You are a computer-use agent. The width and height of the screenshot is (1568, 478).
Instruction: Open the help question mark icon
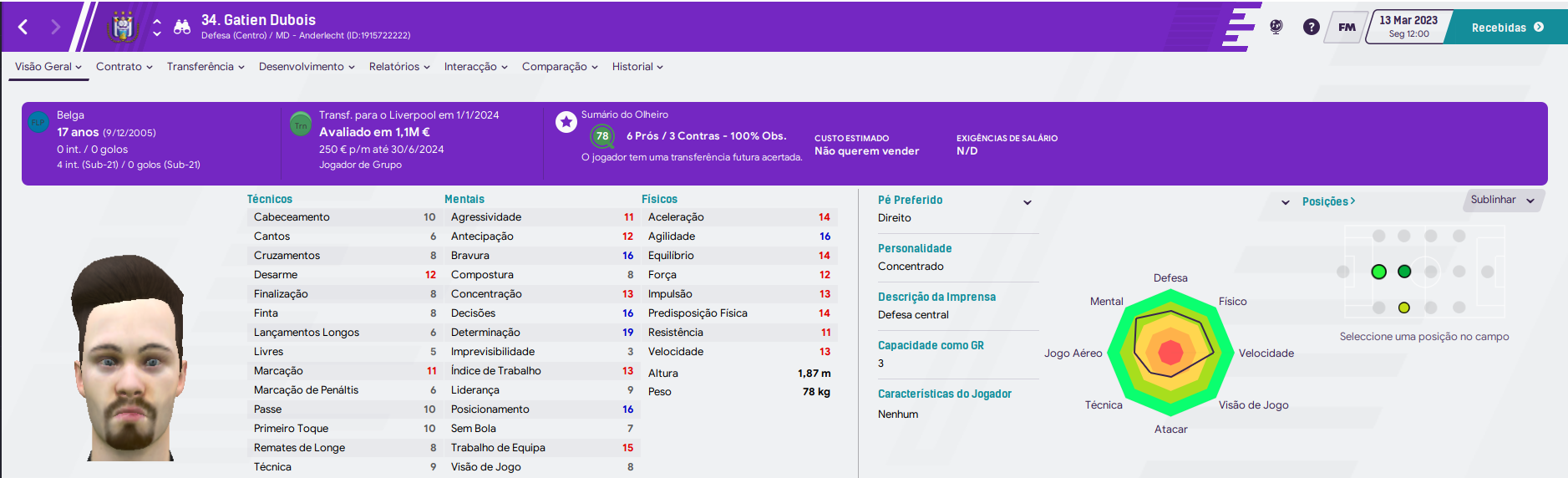(x=1311, y=27)
